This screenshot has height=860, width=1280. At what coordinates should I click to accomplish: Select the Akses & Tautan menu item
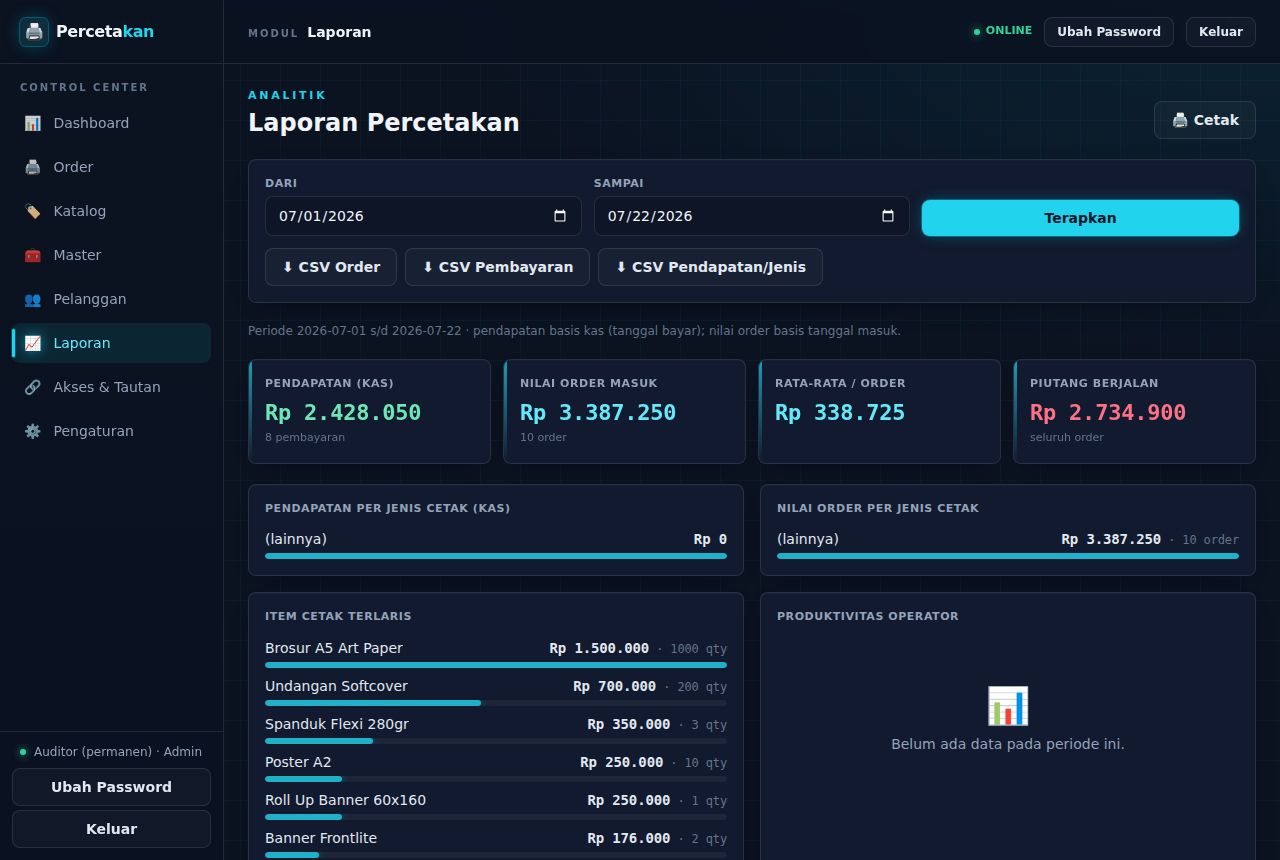coord(111,387)
